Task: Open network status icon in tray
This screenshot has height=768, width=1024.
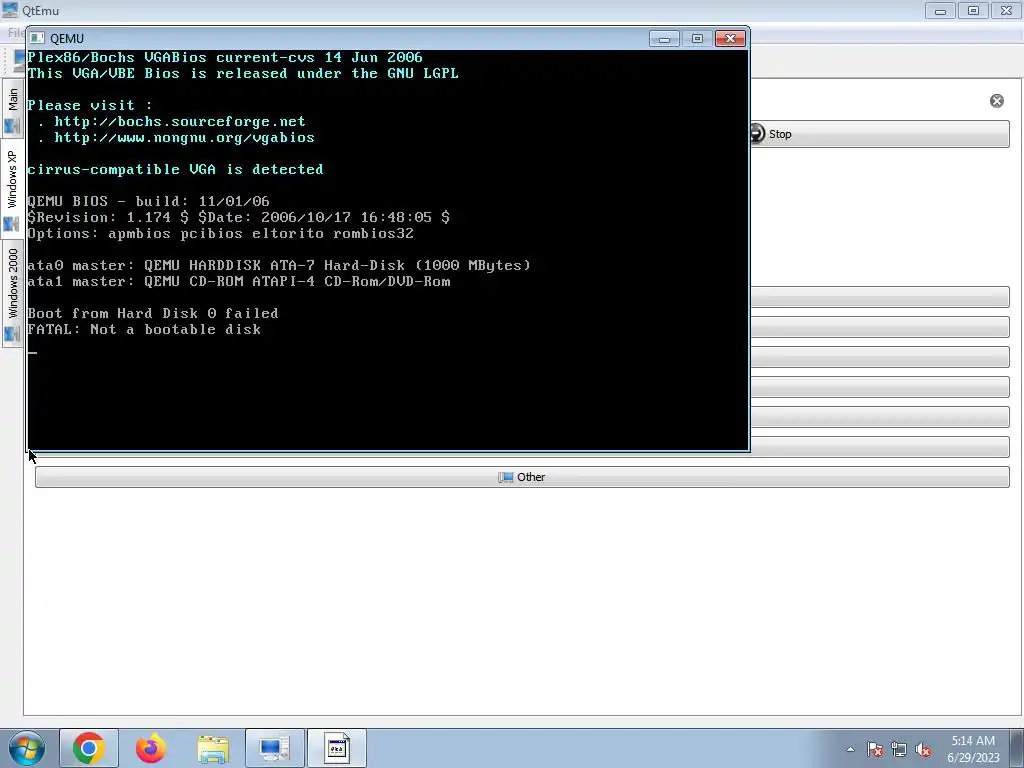Action: [899, 749]
